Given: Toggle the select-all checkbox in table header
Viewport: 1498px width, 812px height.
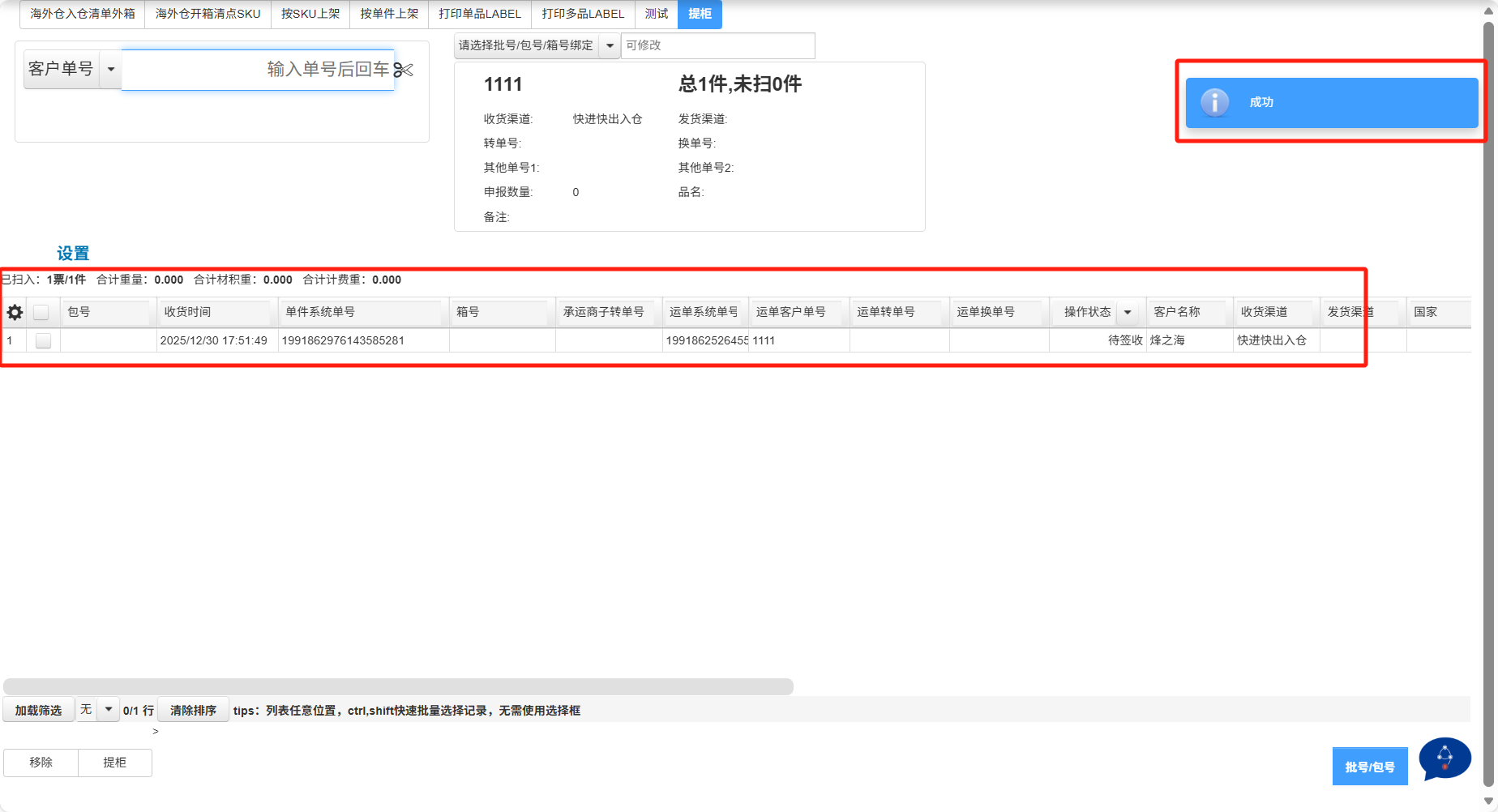Looking at the screenshot, I should pos(41,312).
